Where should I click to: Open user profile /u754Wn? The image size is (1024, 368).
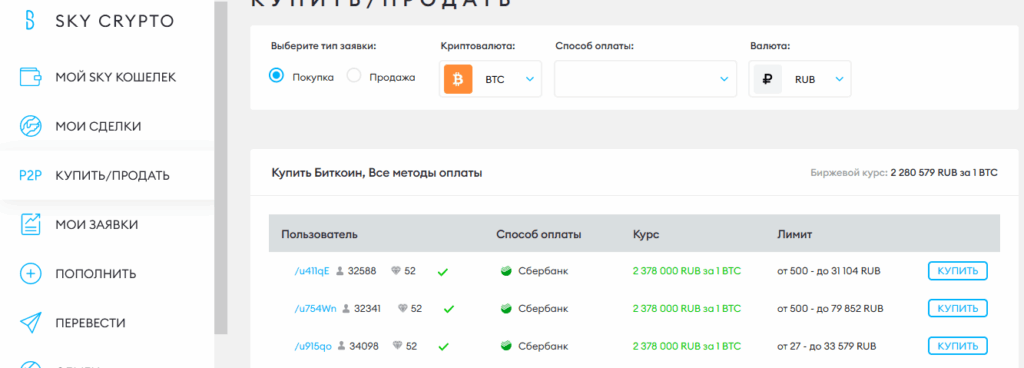315,308
